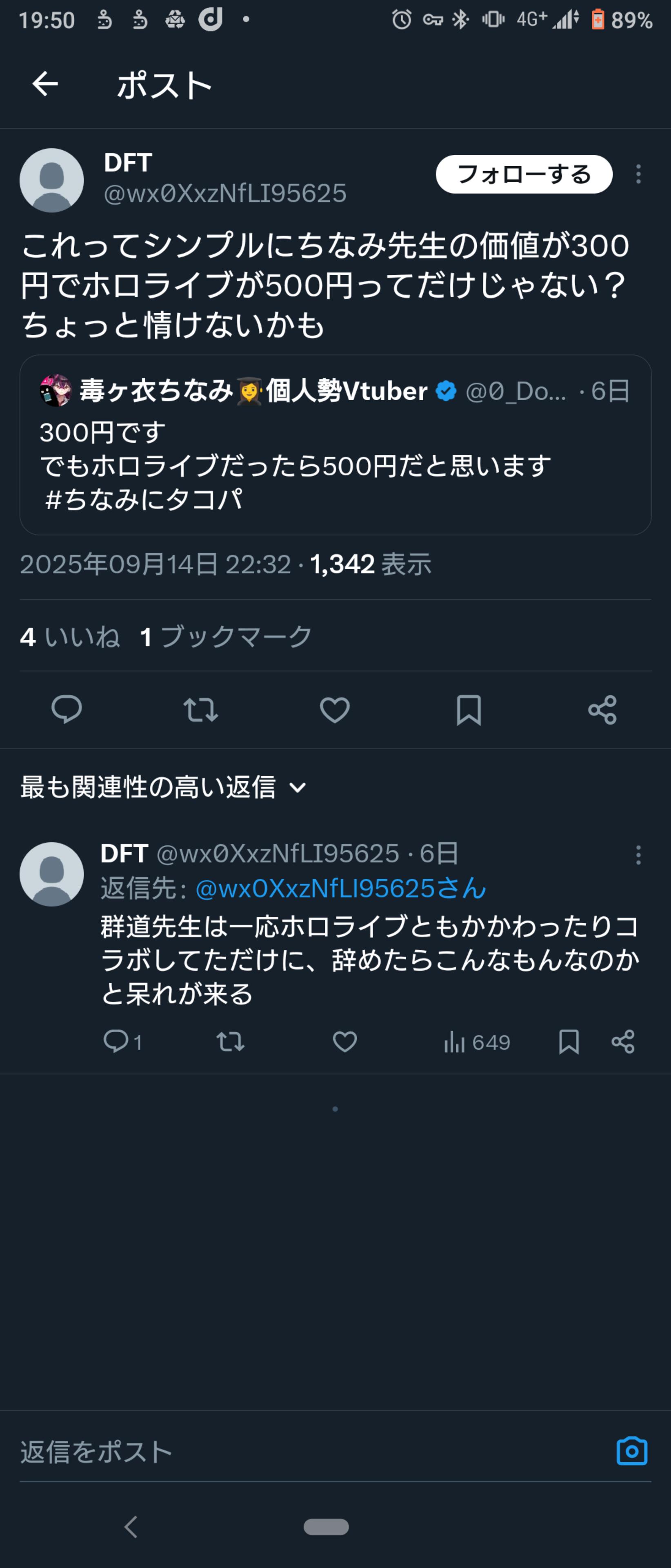Tap the reply's comment icon showing 1

tap(116, 1042)
